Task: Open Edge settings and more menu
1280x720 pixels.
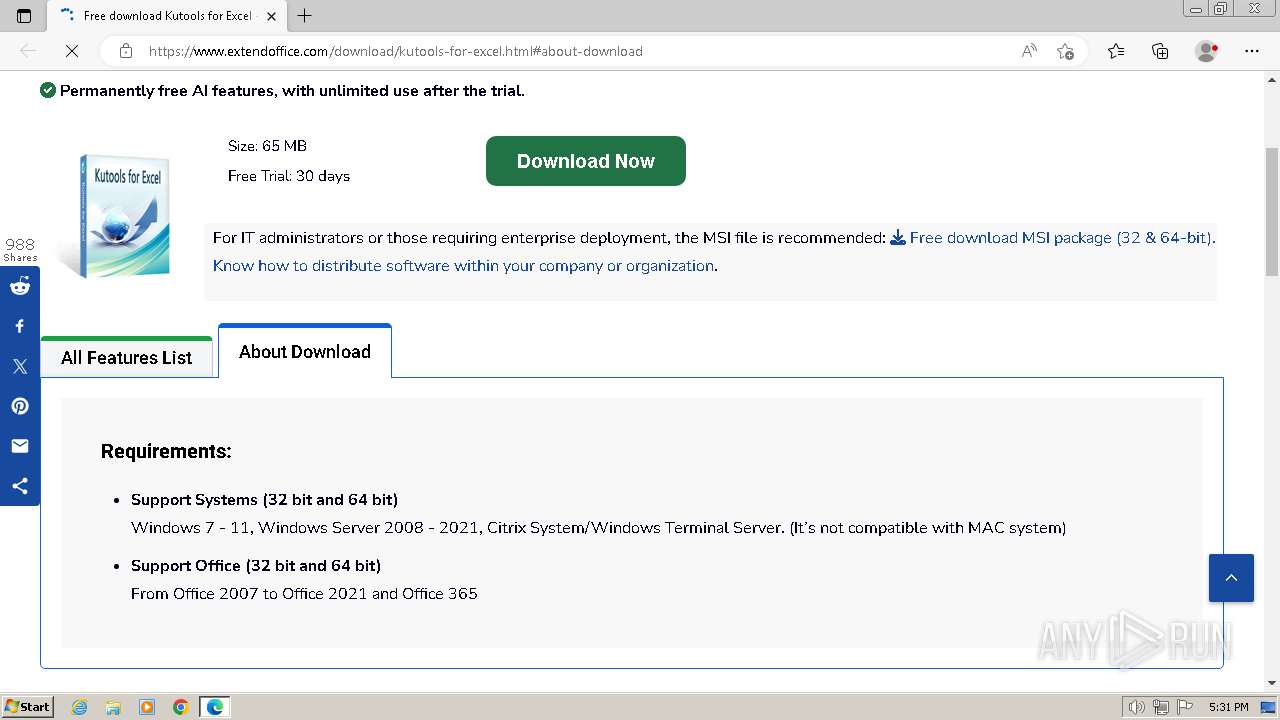Action: (x=1252, y=51)
